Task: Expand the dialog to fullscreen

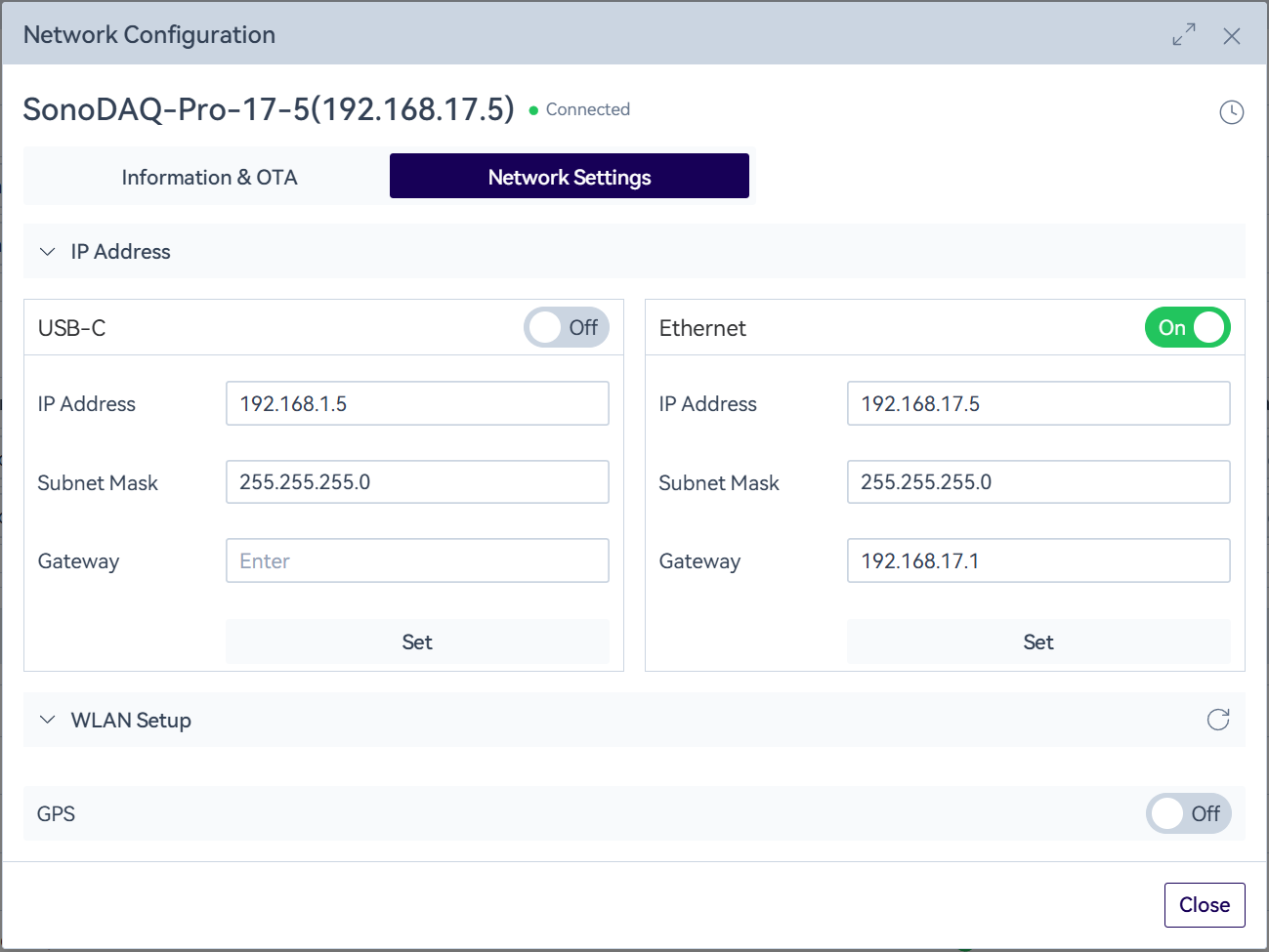Action: [1184, 35]
